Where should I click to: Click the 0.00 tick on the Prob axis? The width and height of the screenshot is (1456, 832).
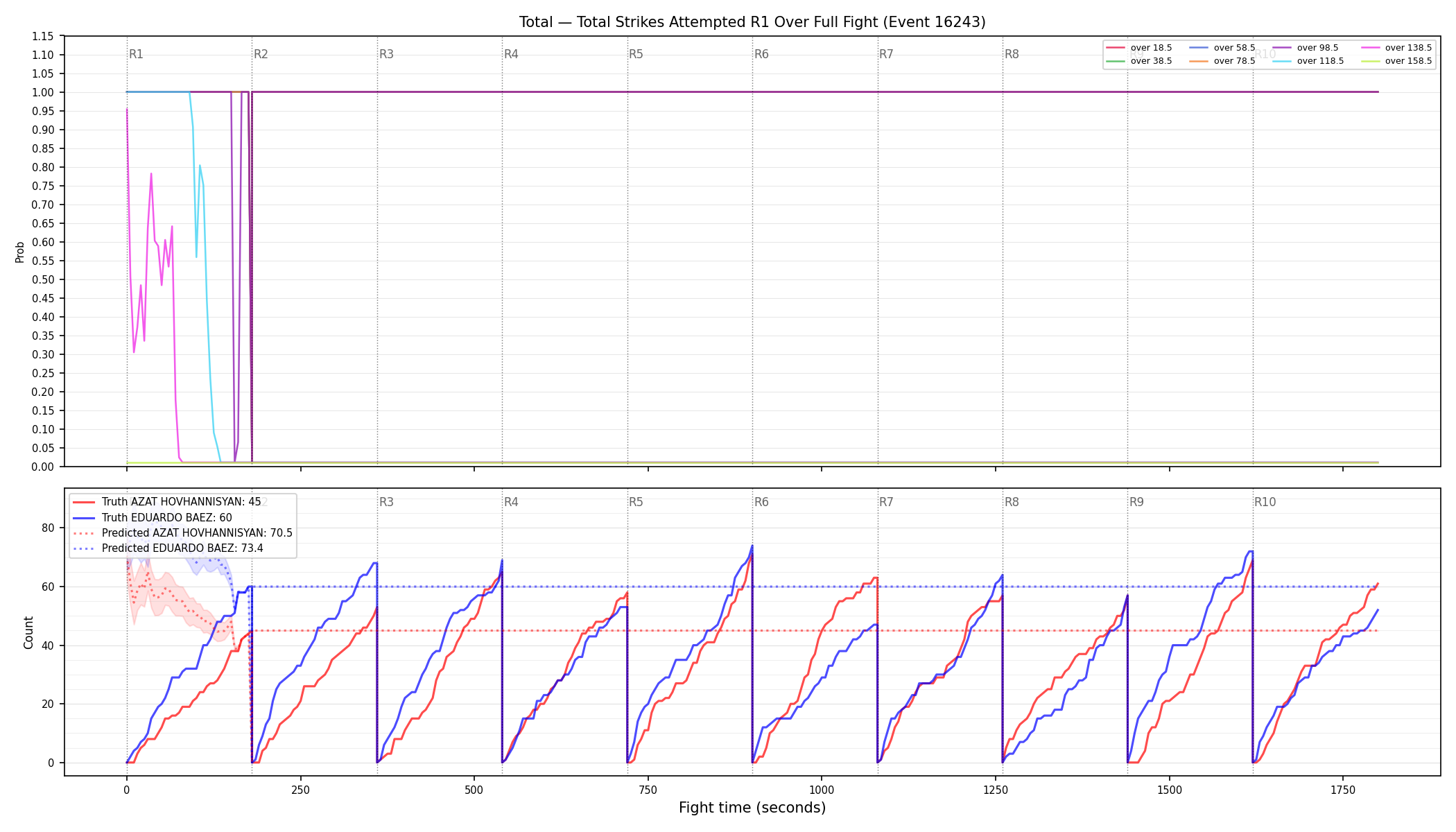43,467
